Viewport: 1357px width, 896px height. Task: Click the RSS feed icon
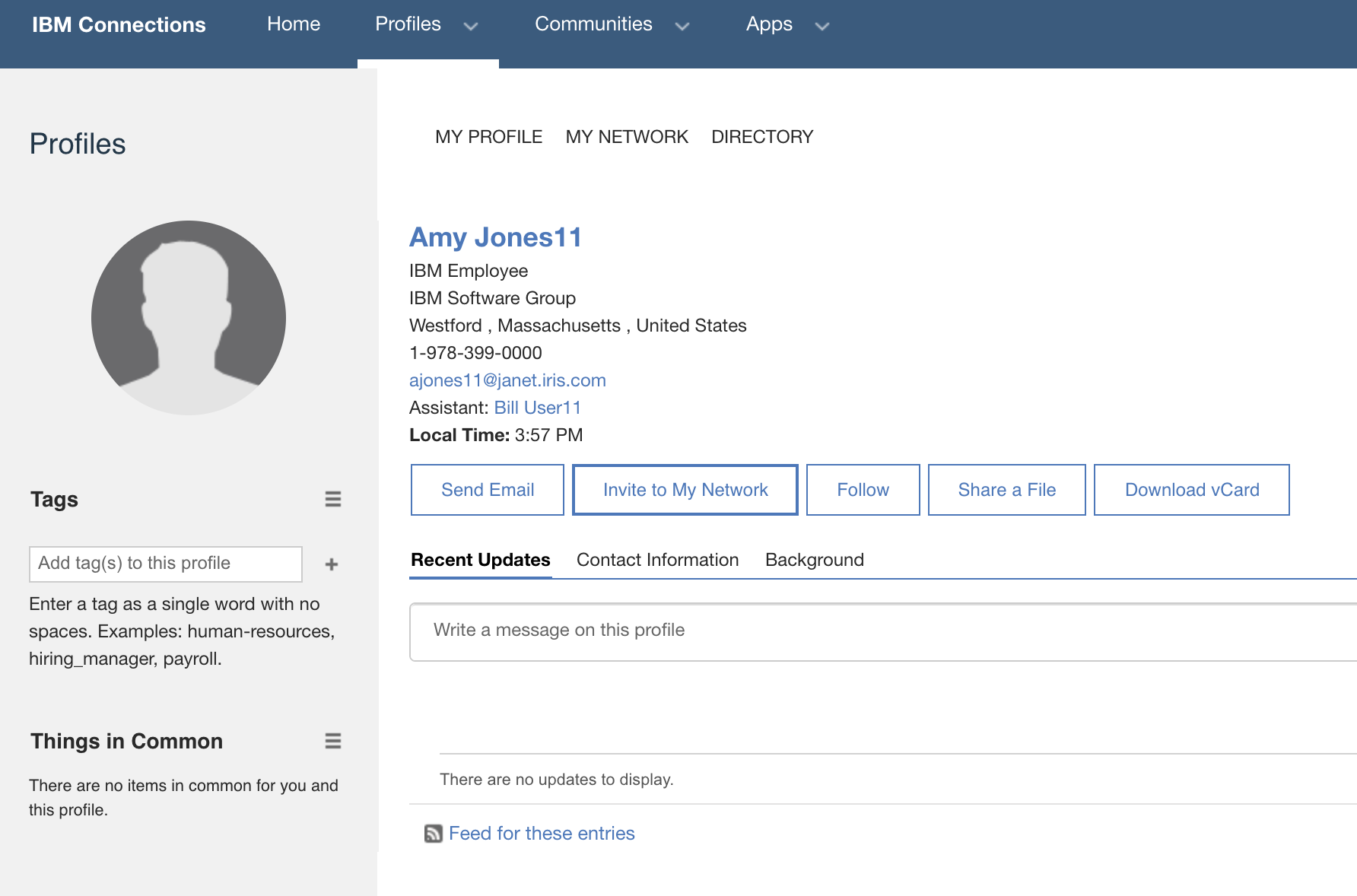pyautogui.click(x=433, y=834)
